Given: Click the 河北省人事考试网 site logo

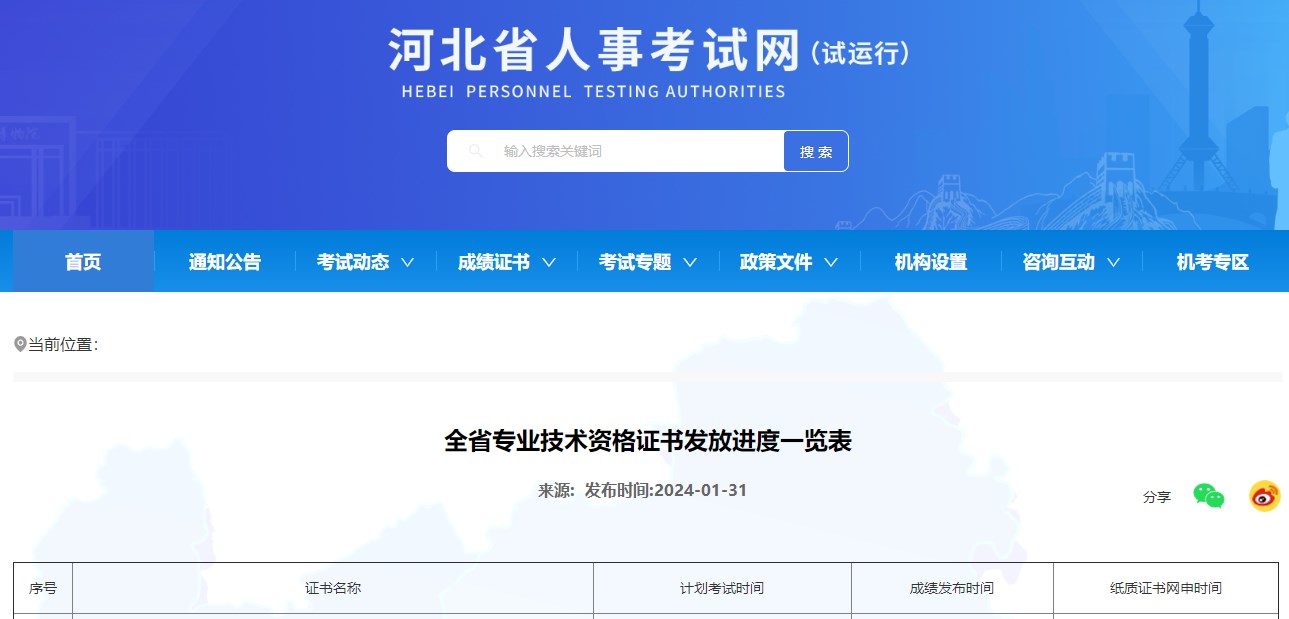Looking at the screenshot, I should click(647, 53).
